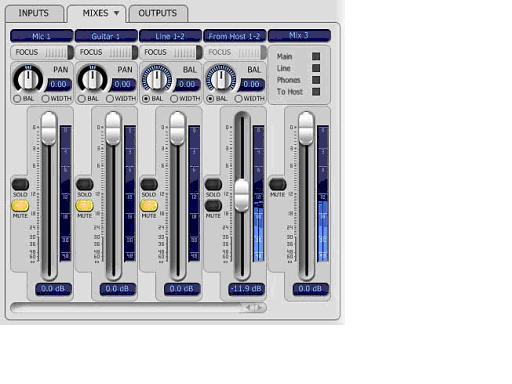
Task: Enable Main output routing for Mix 3
Action: (x=316, y=56)
